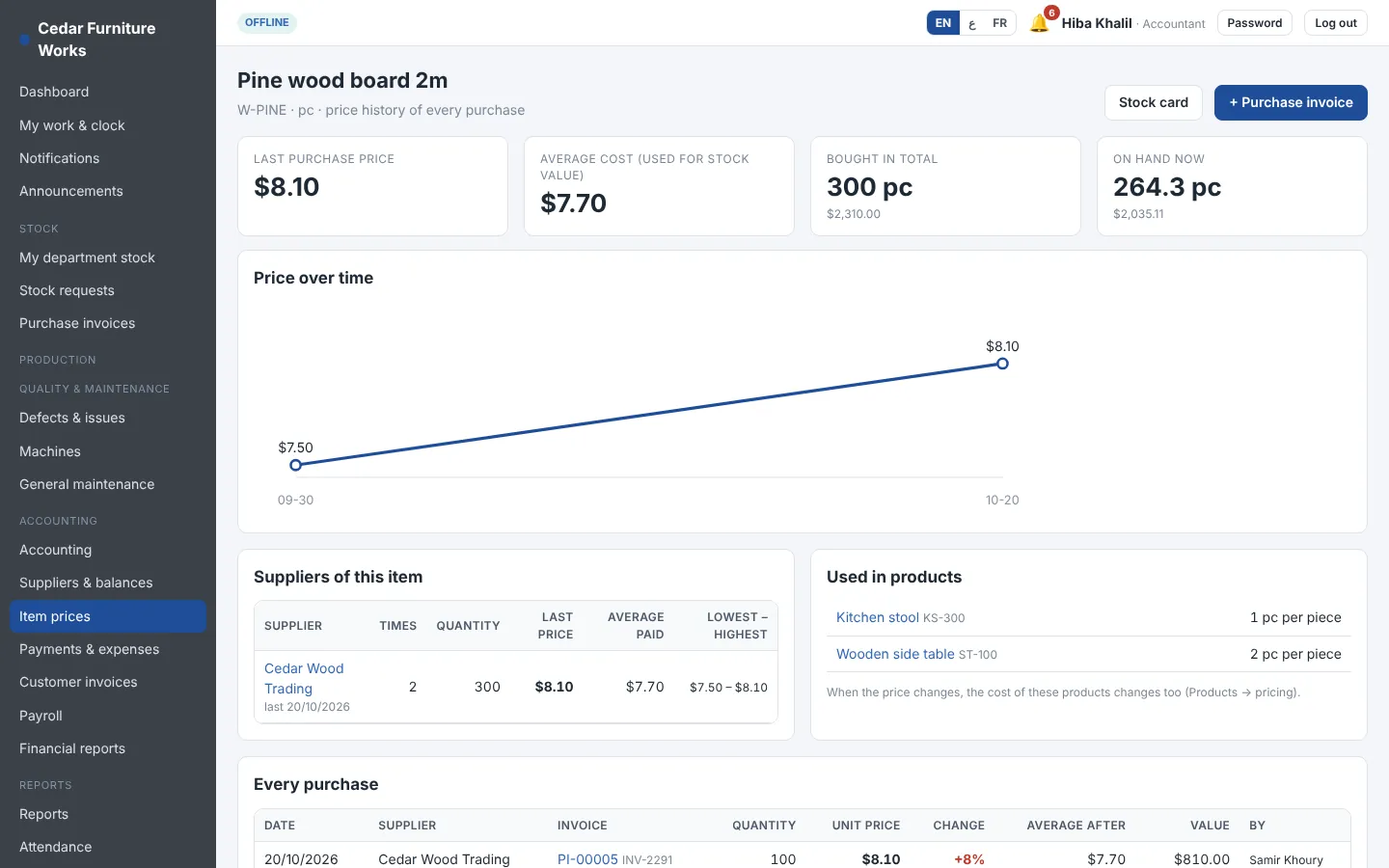Open Notifications in sidebar
This screenshot has height=868, width=1389.
[x=108, y=158]
